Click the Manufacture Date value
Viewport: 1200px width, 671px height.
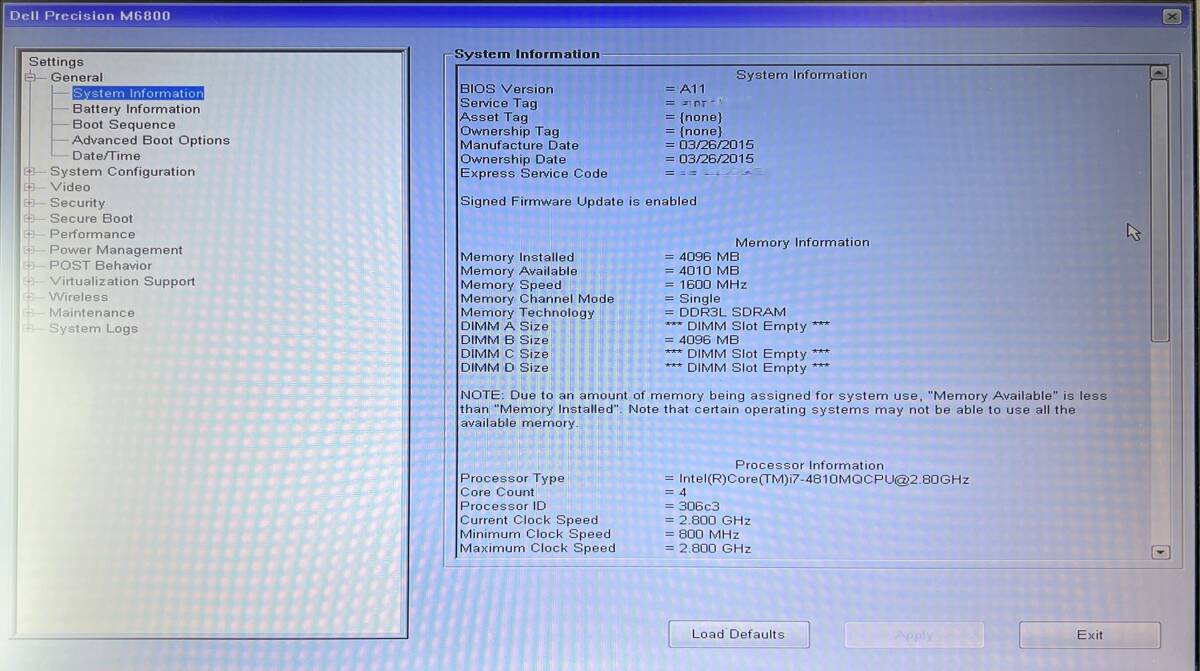click(x=717, y=145)
